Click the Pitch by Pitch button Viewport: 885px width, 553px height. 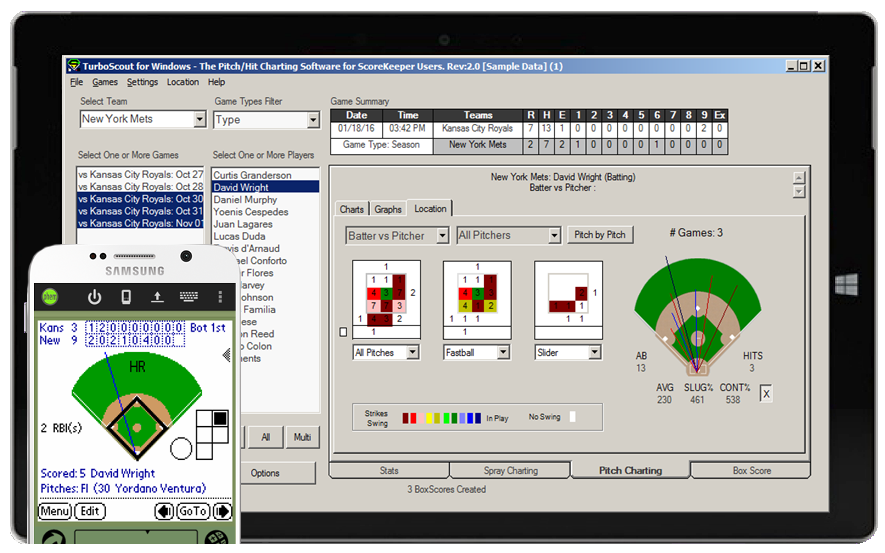coord(599,235)
